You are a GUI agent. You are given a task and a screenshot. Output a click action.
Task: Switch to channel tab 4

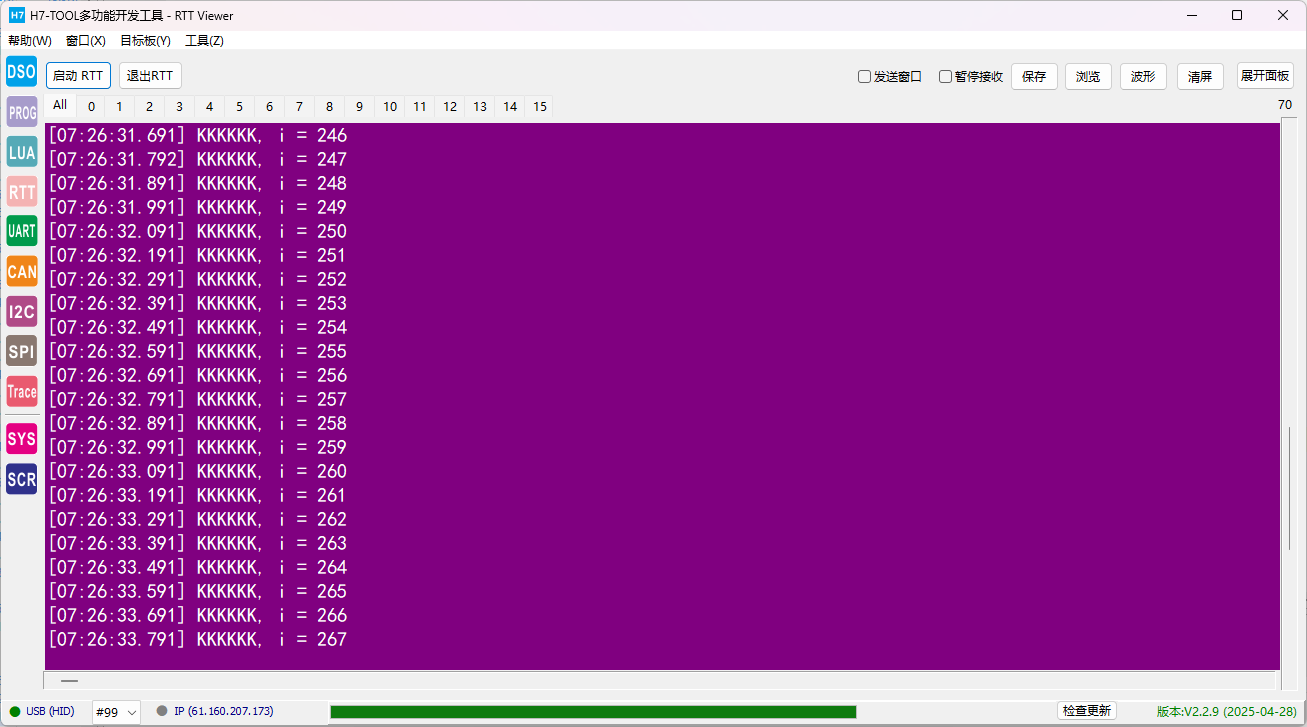pos(210,107)
